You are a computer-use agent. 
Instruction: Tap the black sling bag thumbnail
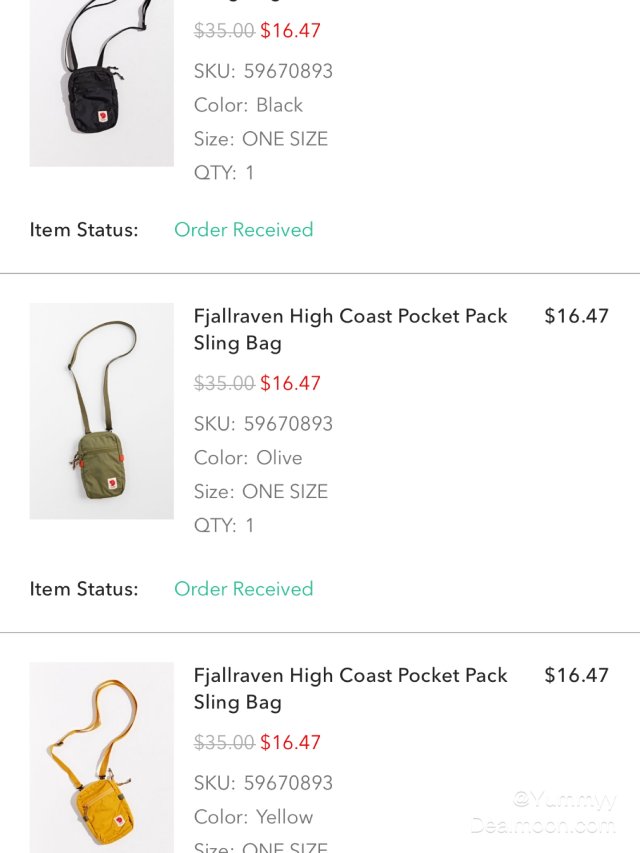101,82
